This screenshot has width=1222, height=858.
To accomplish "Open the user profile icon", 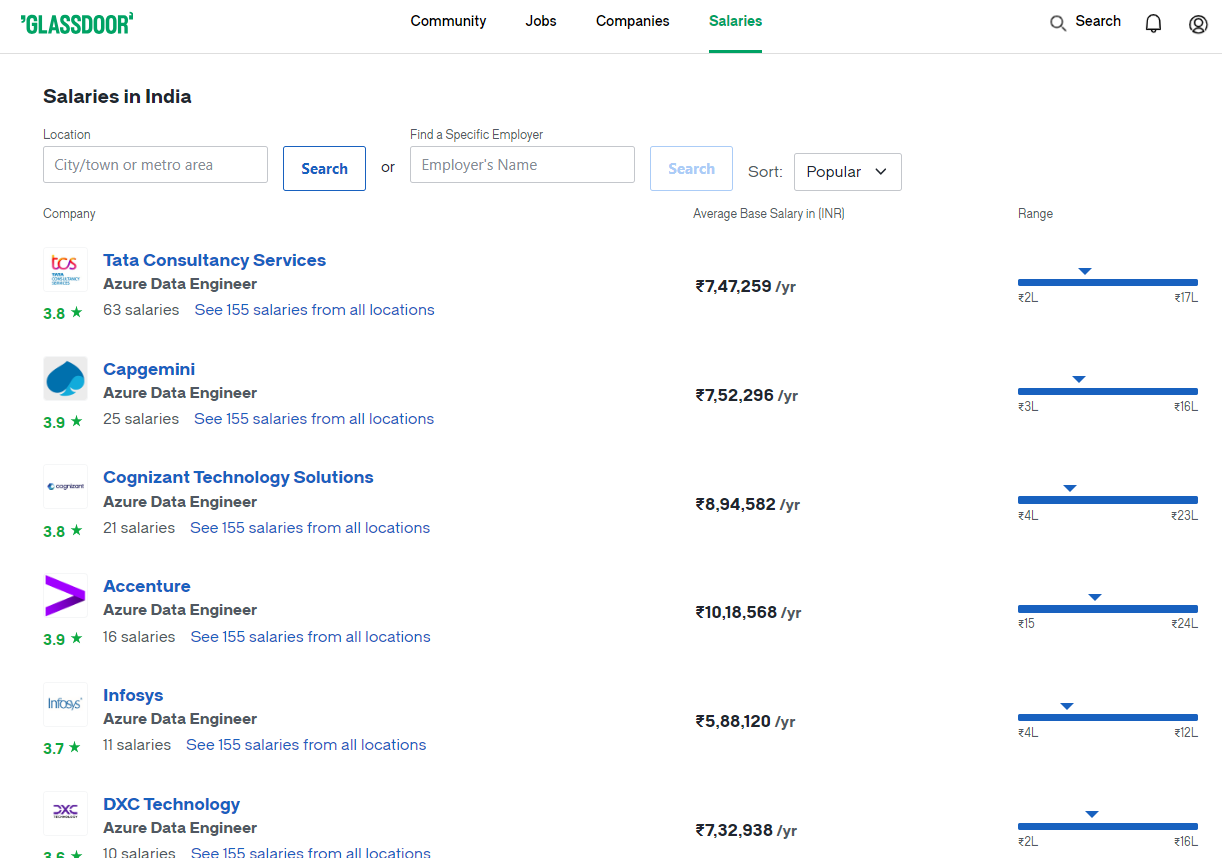I will click(1198, 24).
